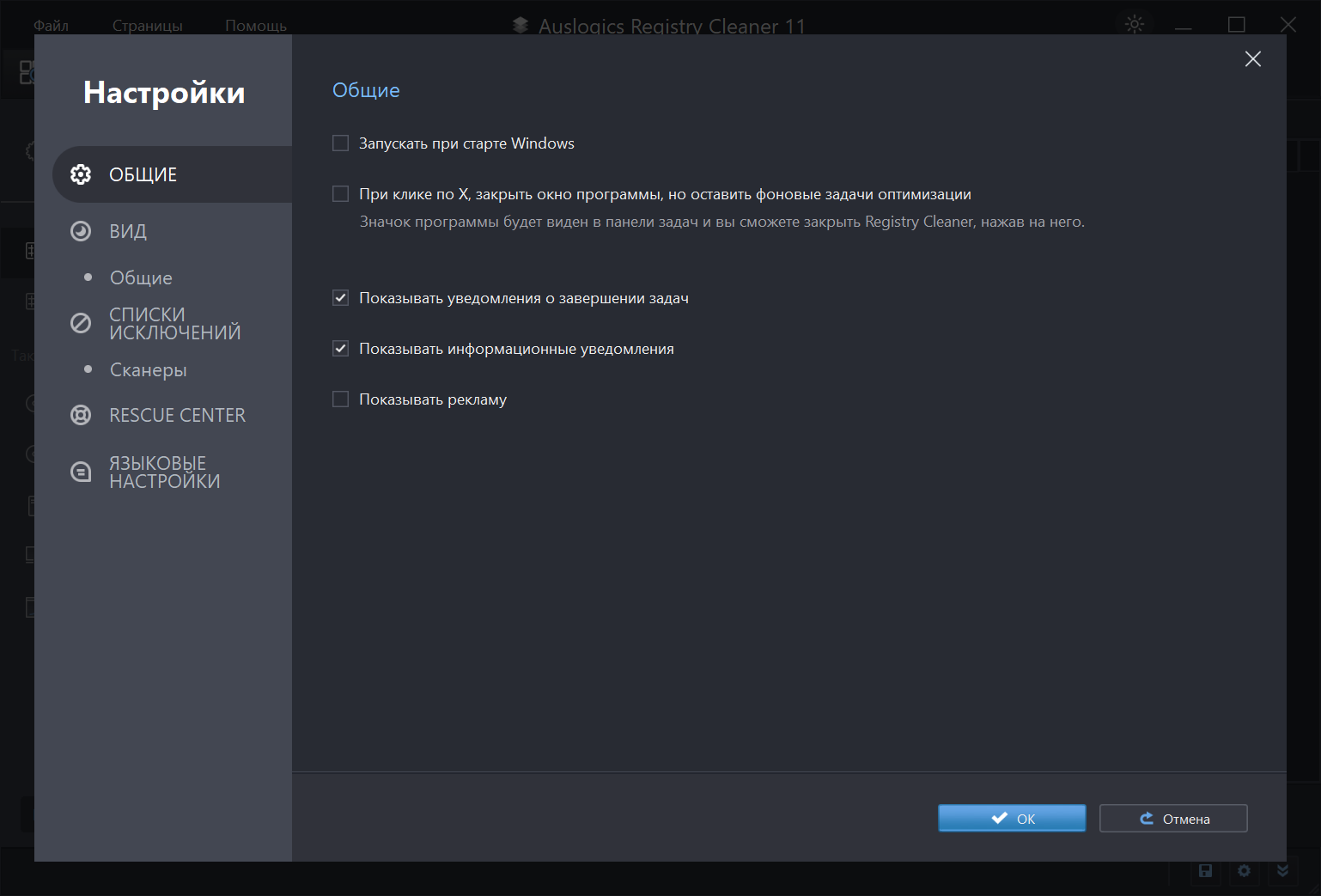Select the ВИД section icon
Viewport: 1321px width, 896px height.
click(x=81, y=231)
